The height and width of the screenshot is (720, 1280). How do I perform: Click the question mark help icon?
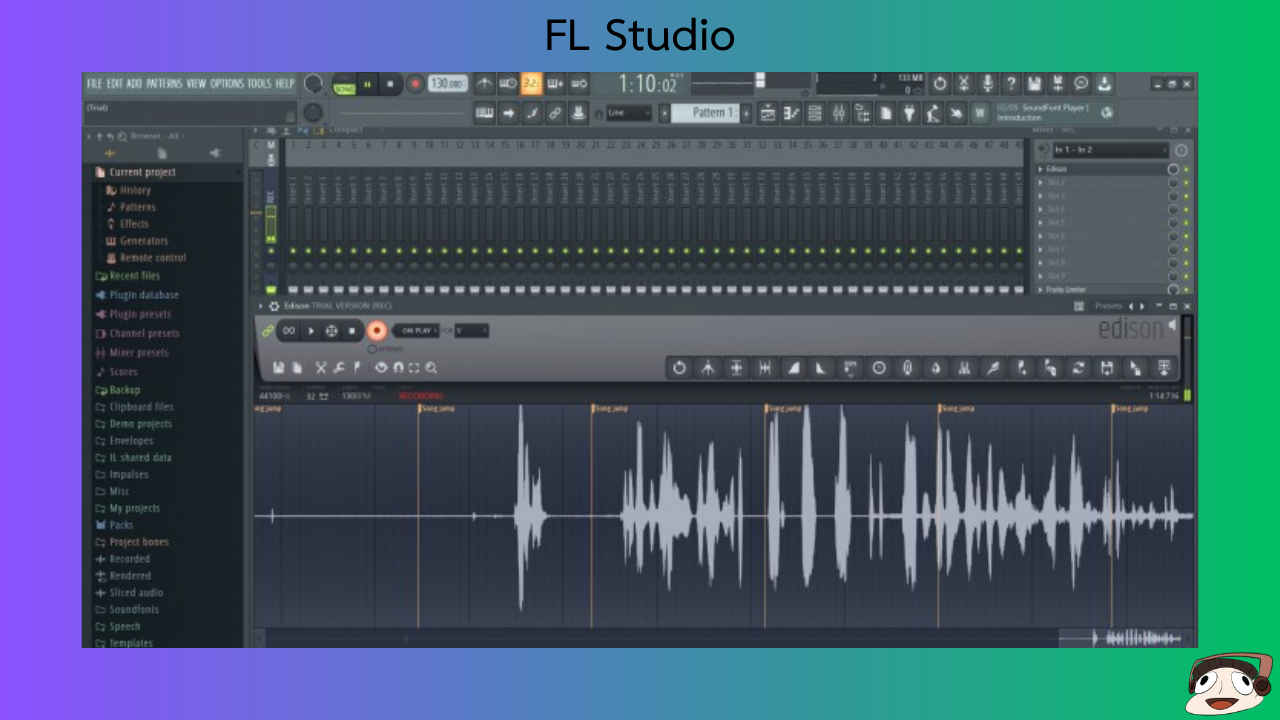point(1011,84)
